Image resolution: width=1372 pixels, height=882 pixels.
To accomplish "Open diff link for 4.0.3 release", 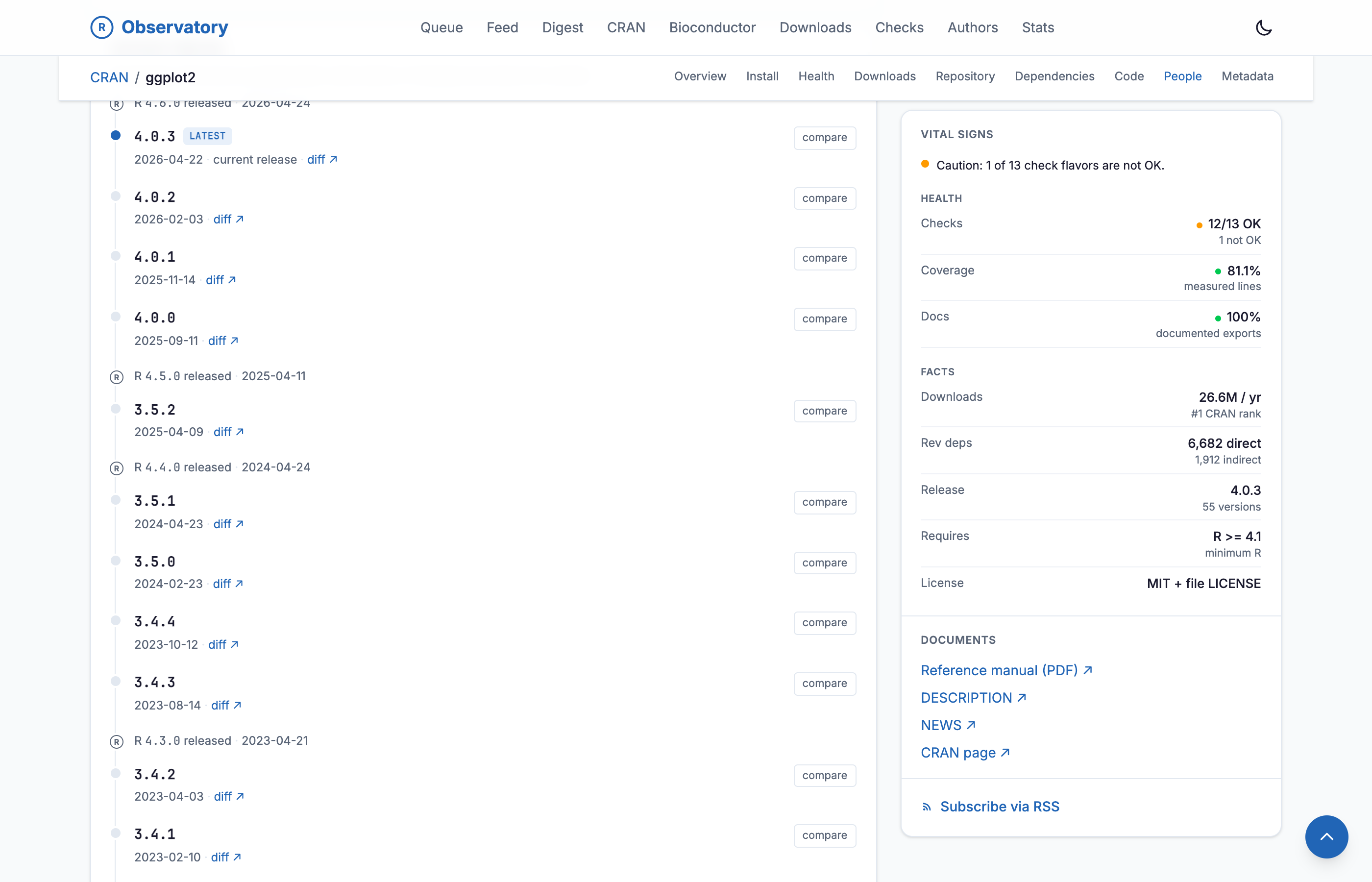I will click(x=322, y=160).
